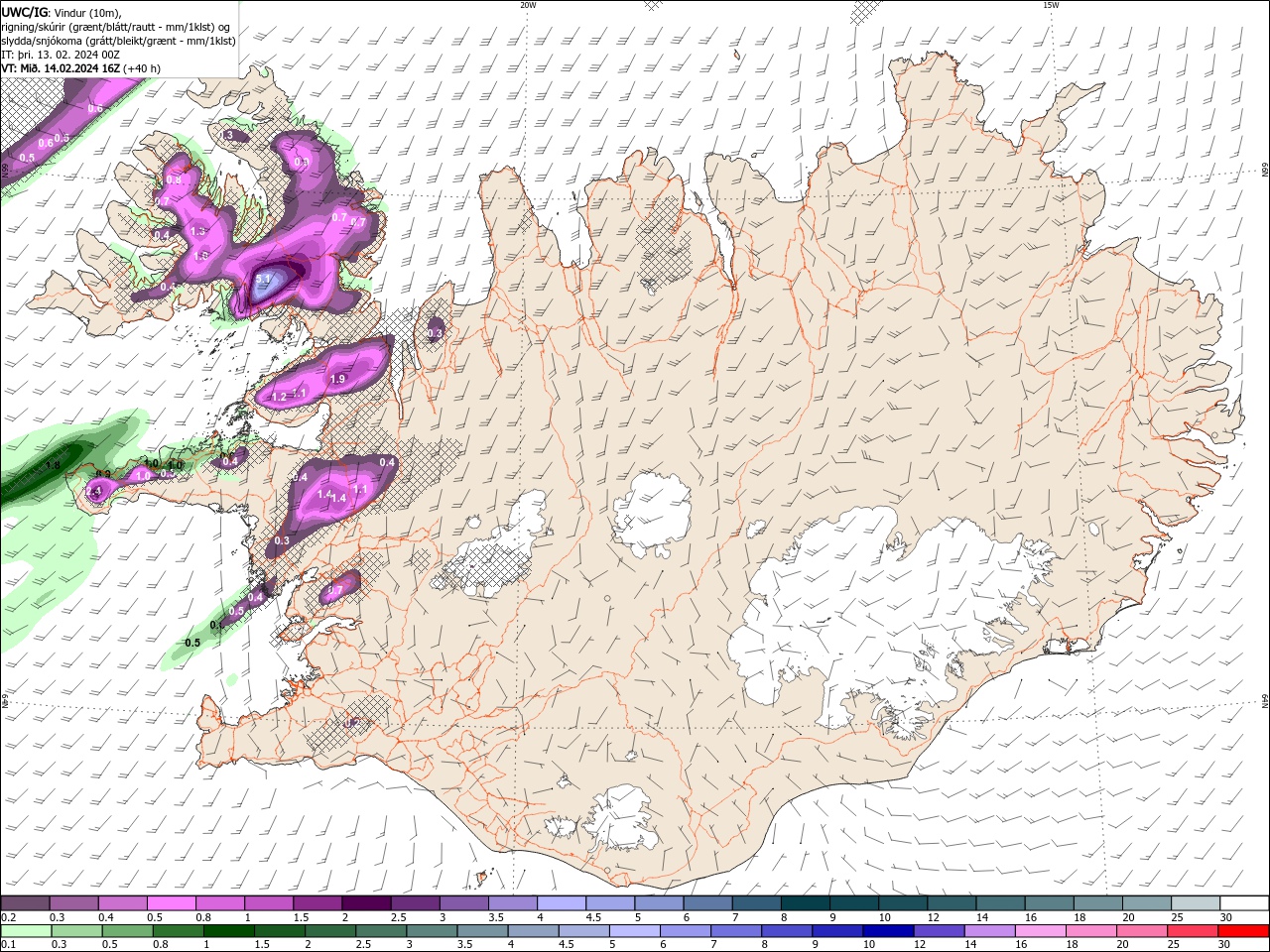This screenshot has width=1270, height=952.
Task: Select the dark mauve 0.2–0.3 swatch in upper legend
Action: pos(25,903)
